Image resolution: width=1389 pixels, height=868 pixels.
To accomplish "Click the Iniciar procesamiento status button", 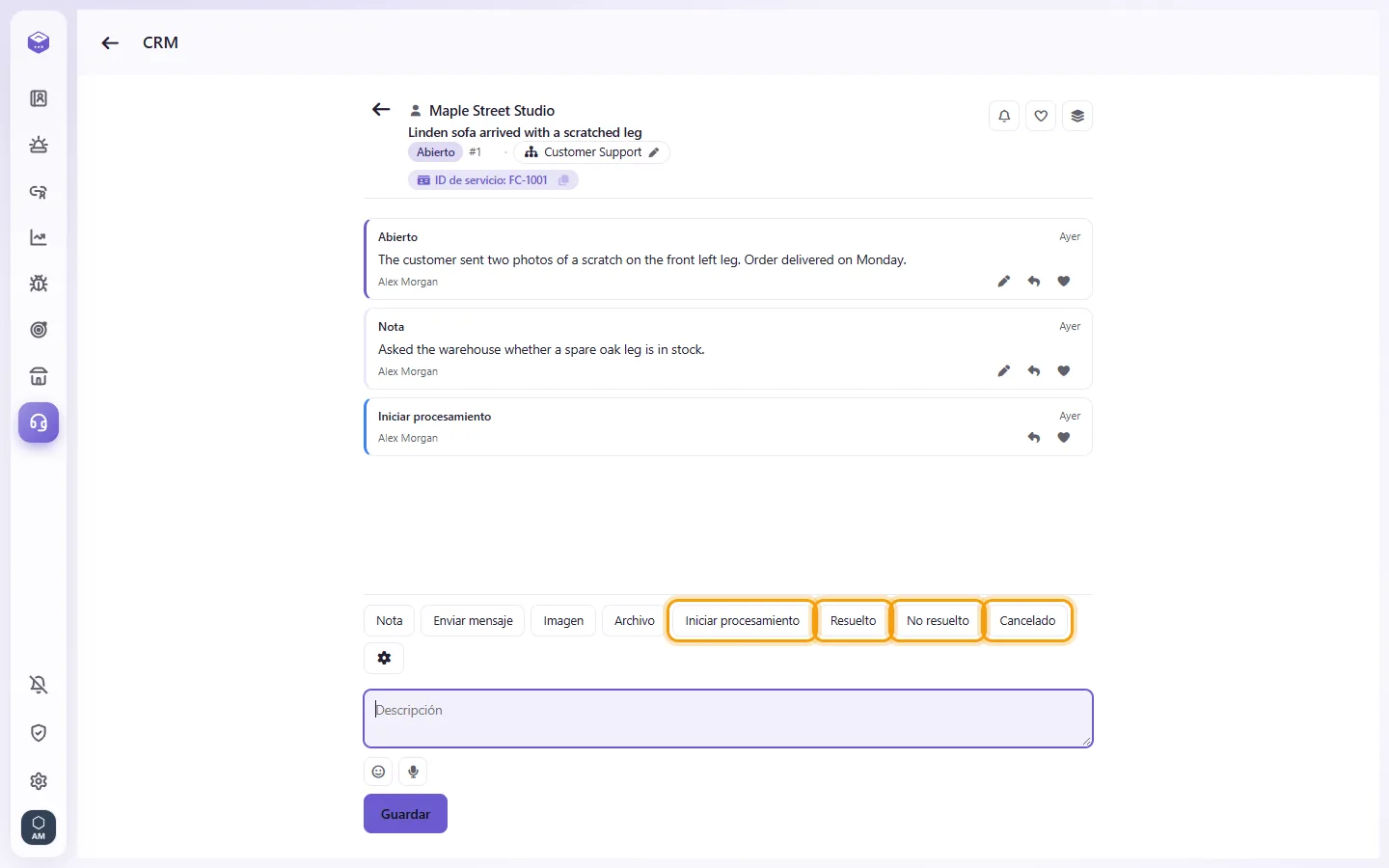I will coord(743,621).
